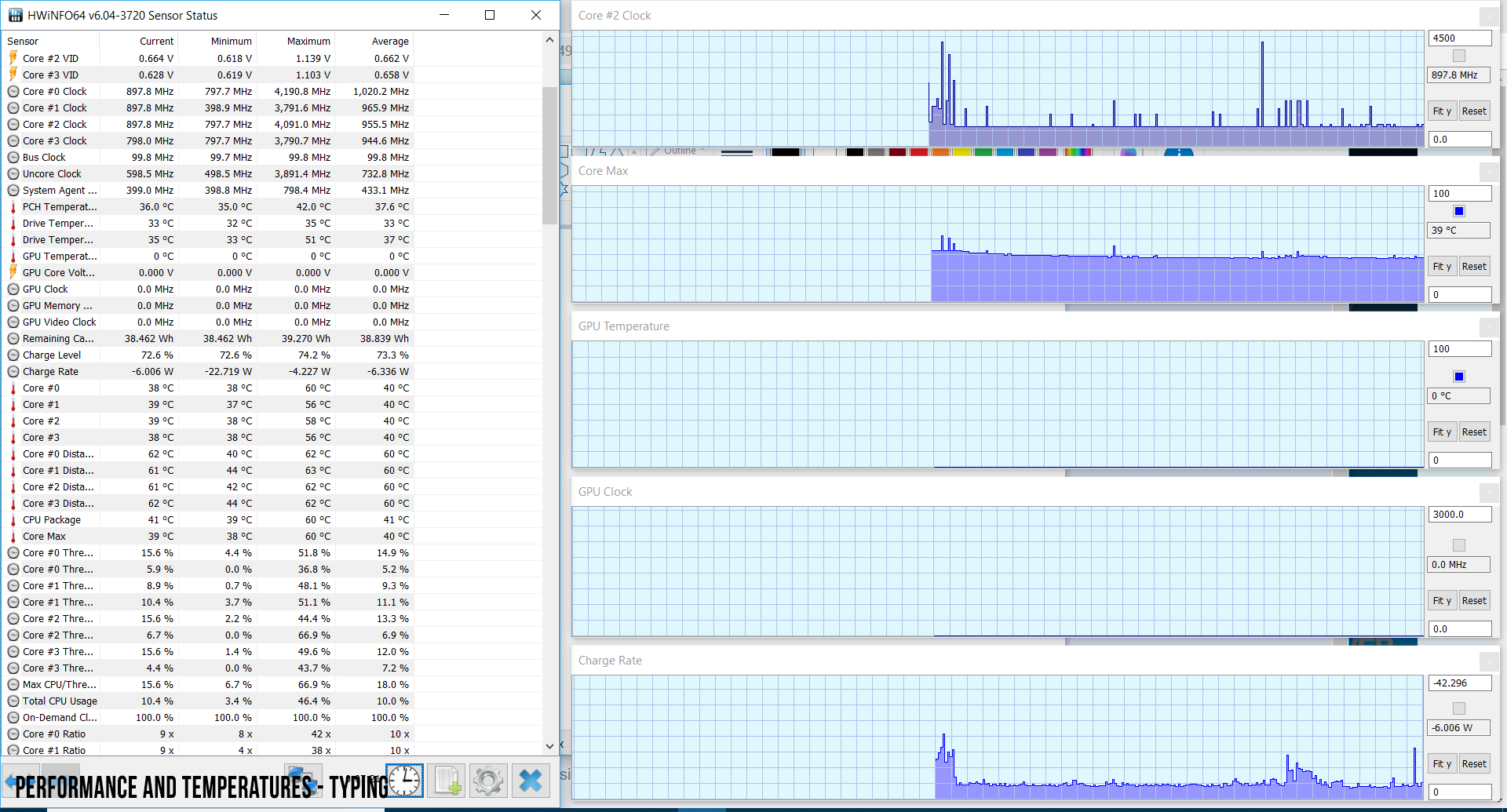Click Fit y on GPU Clock graph
The width and height of the screenshot is (1507, 812).
click(1442, 601)
